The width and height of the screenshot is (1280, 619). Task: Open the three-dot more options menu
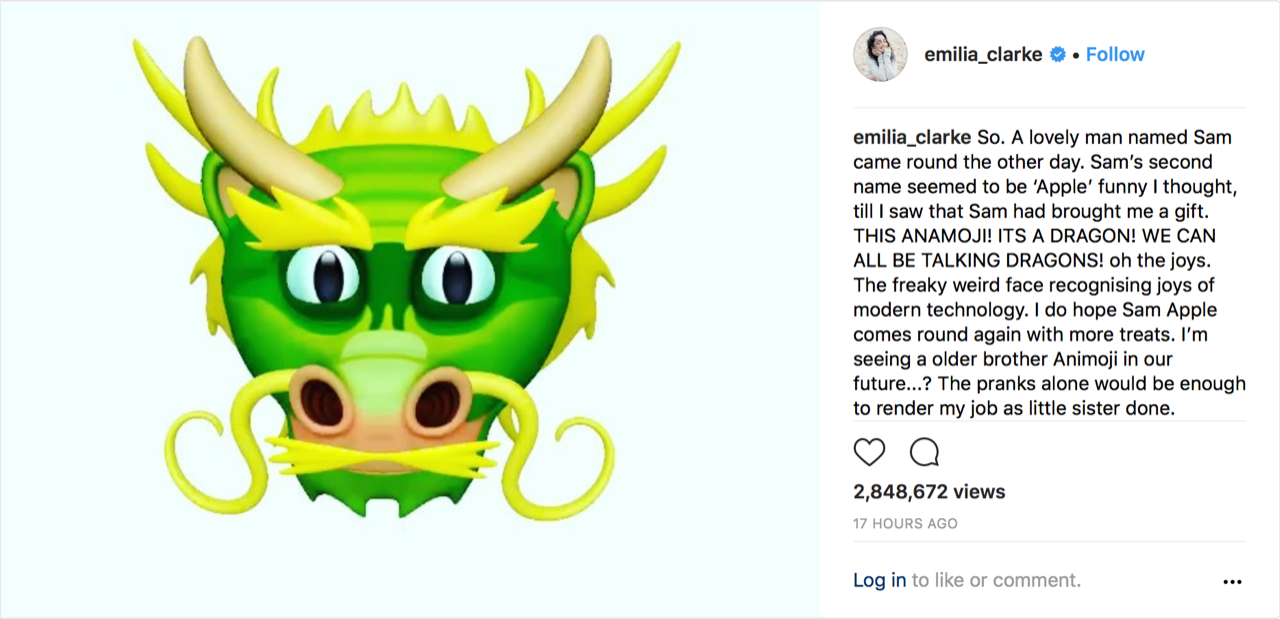1232,581
